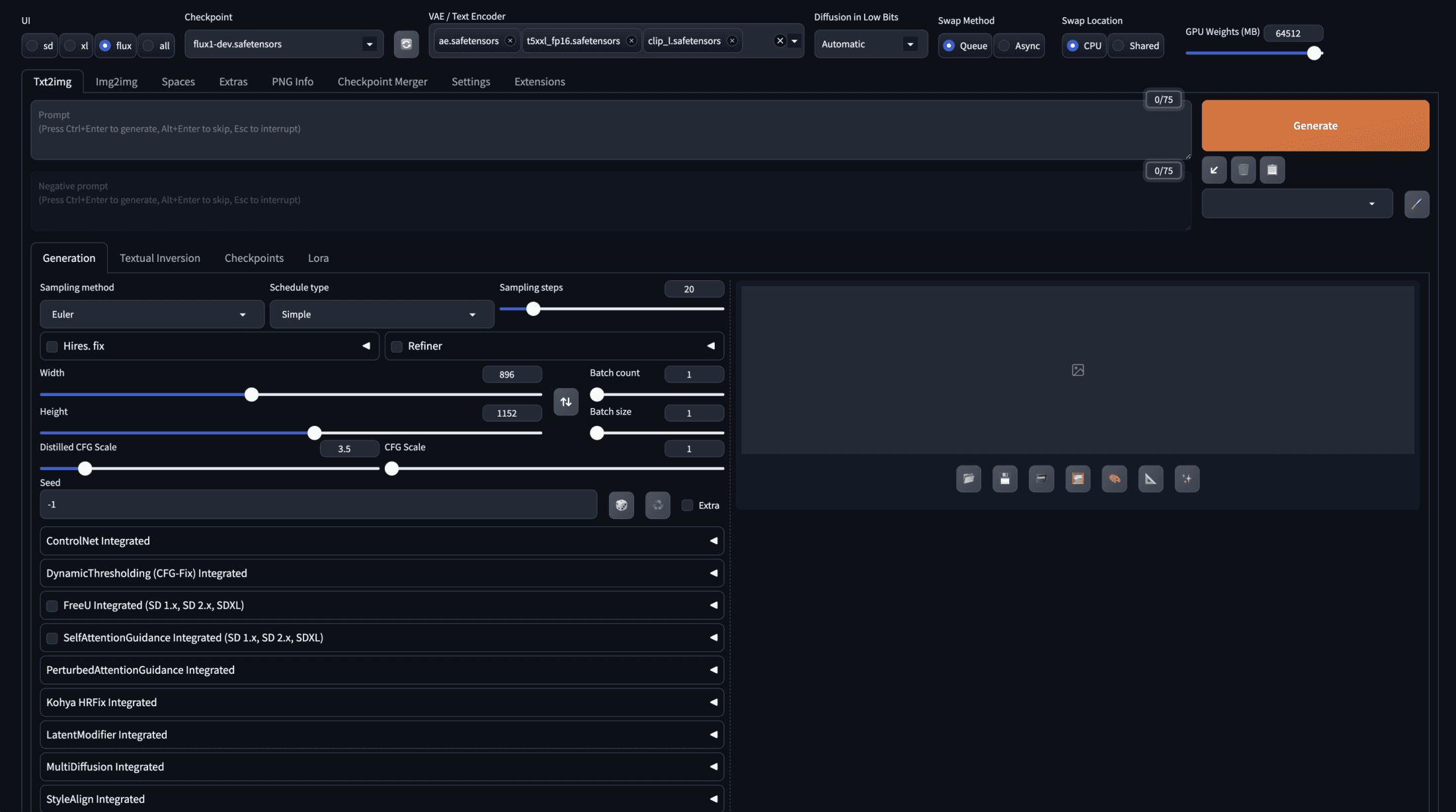The width and height of the screenshot is (1456, 812).
Task: Apply selected styles with the clipboard icon
Action: 1272,170
